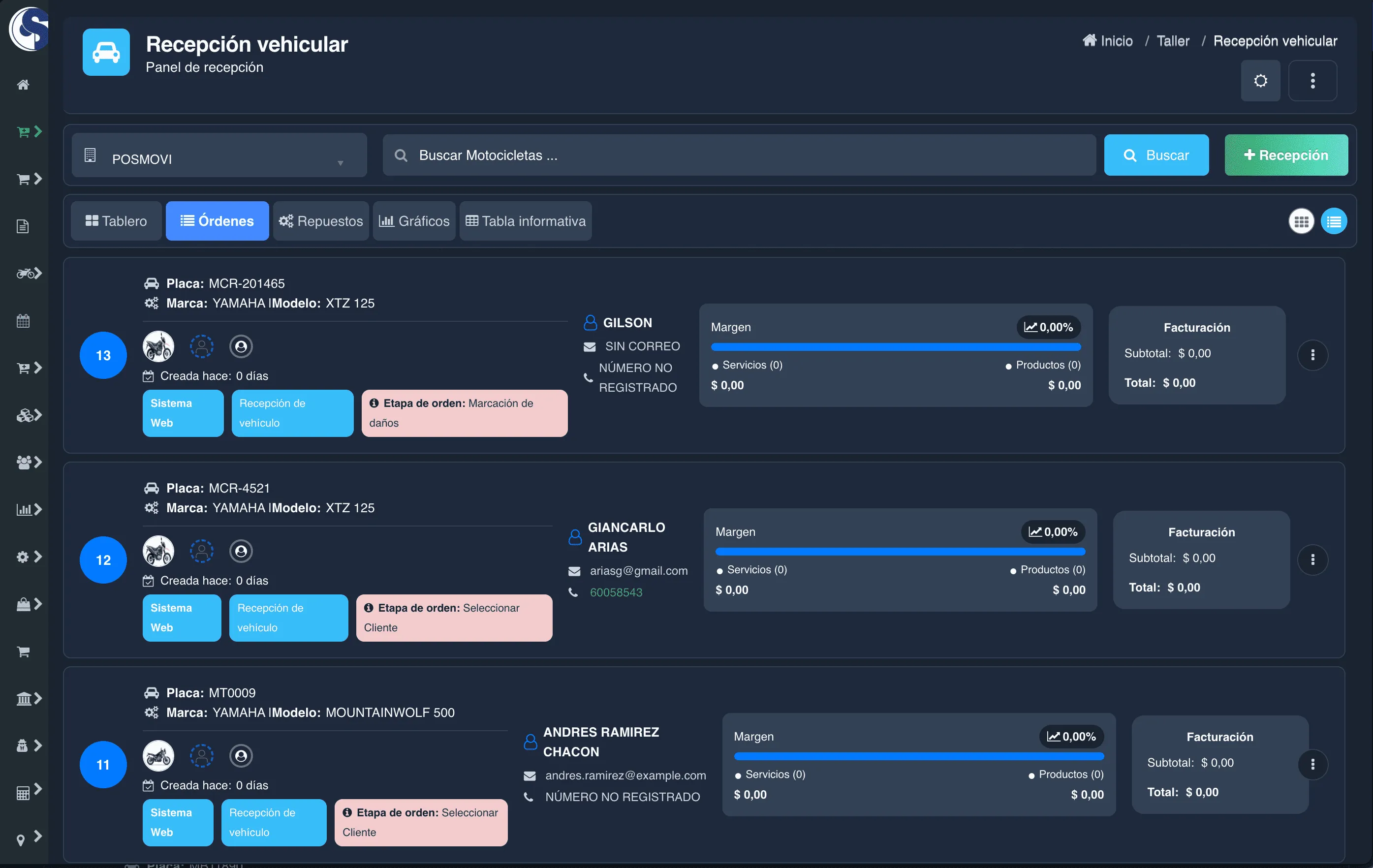Click the gear settings button in header
The width and height of the screenshot is (1373, 868).
coord(1260,81)
